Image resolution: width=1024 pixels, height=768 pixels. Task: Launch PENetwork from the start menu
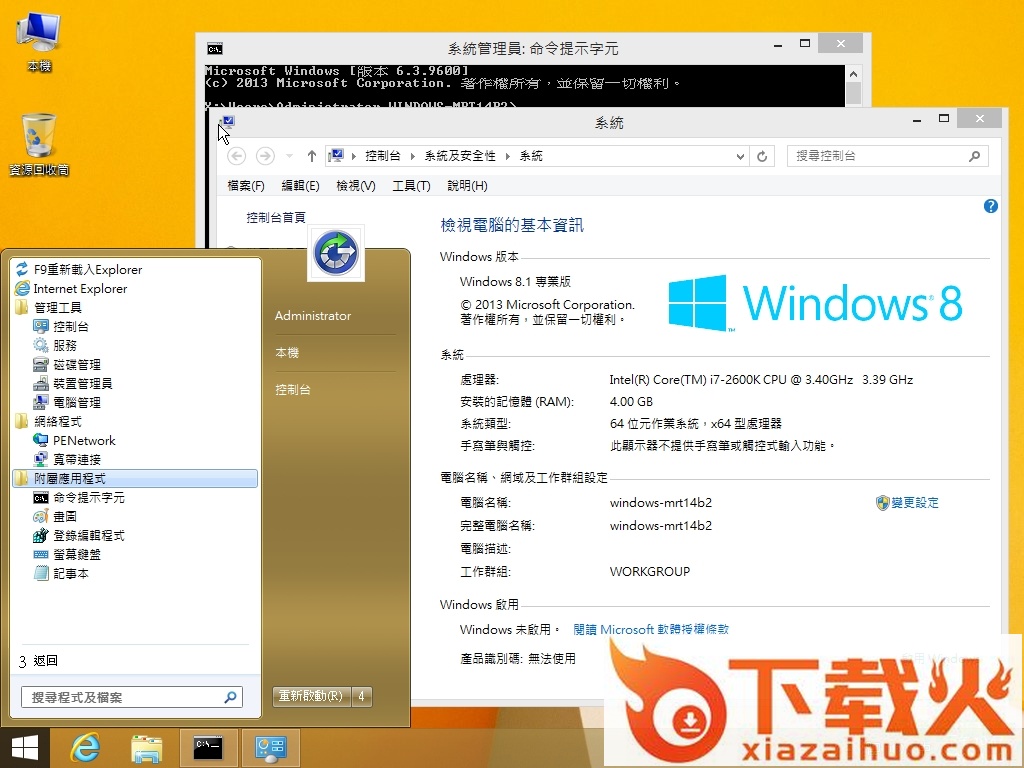[84, 440]
